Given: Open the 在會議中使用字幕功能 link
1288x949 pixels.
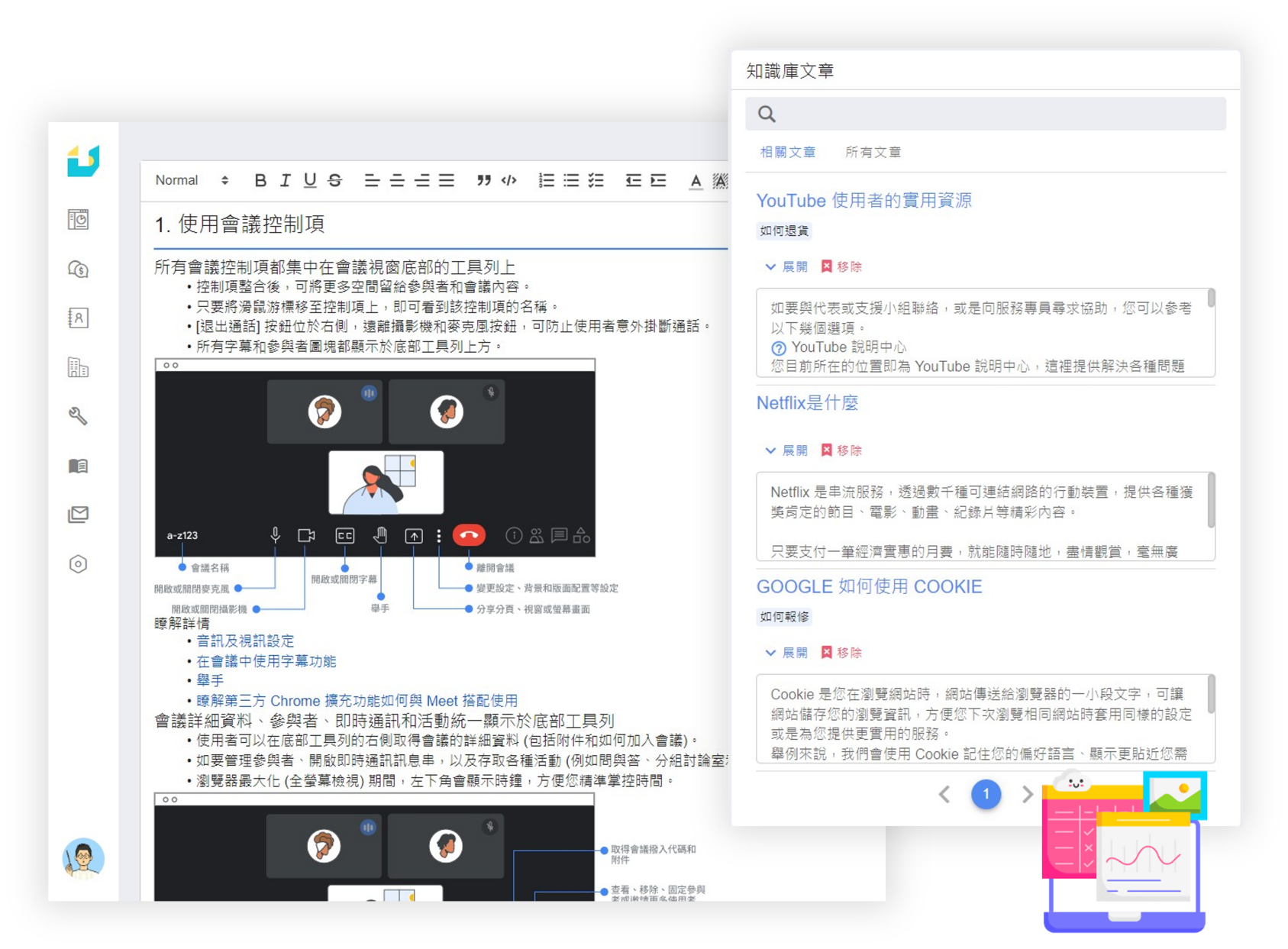Looking at the screenshot, I should point(266,661).
